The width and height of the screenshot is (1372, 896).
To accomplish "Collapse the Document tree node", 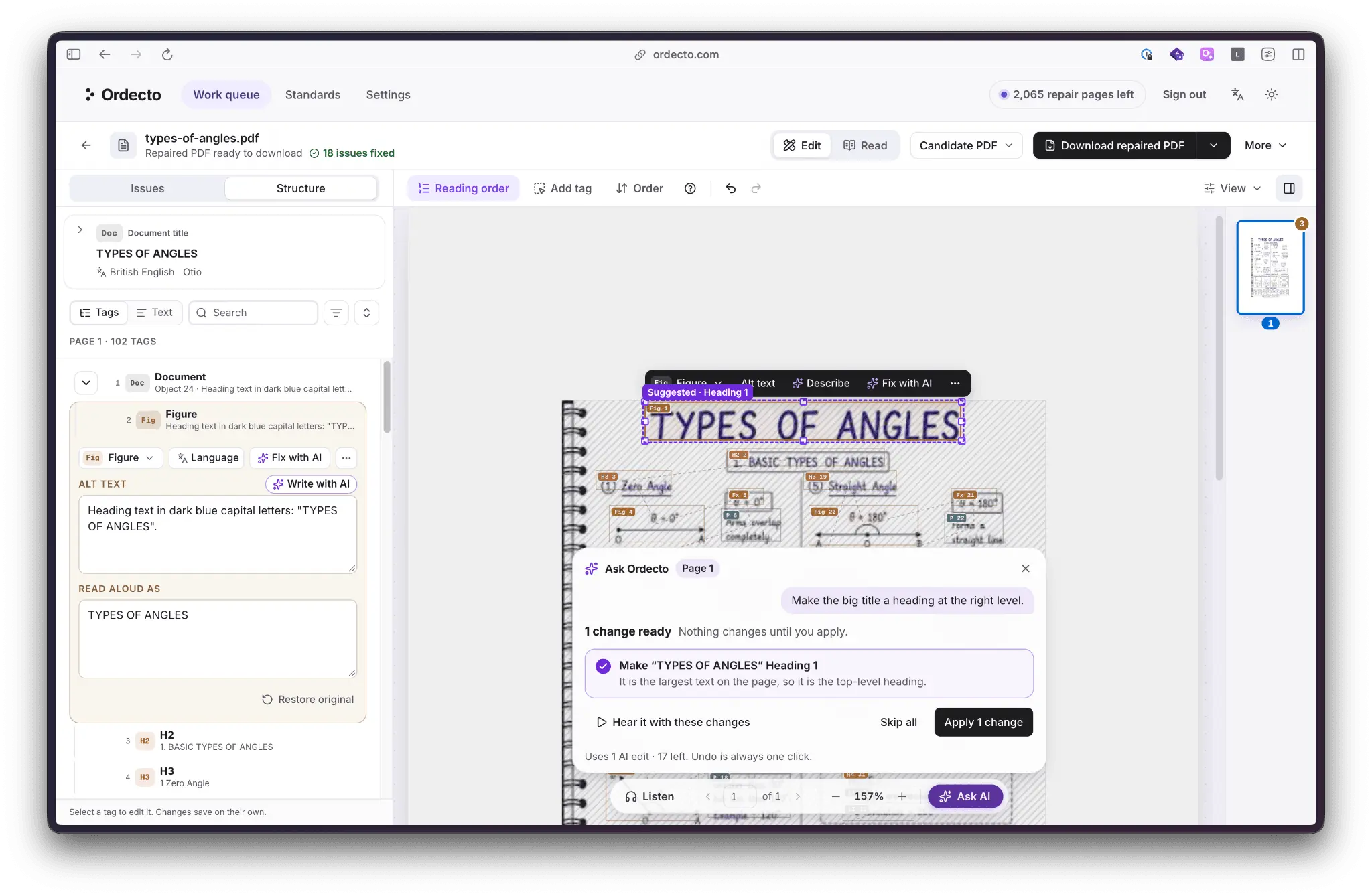I will point(86,383).
